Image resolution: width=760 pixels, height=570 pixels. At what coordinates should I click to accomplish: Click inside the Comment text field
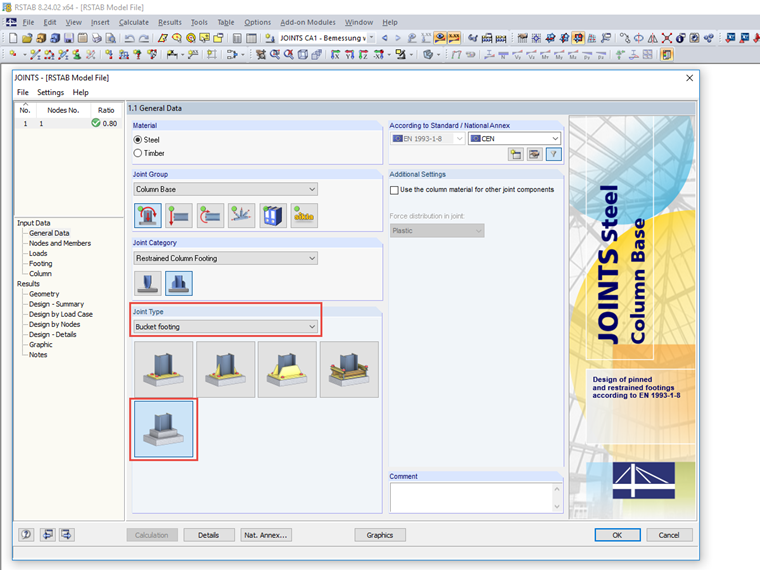(472, 497)
